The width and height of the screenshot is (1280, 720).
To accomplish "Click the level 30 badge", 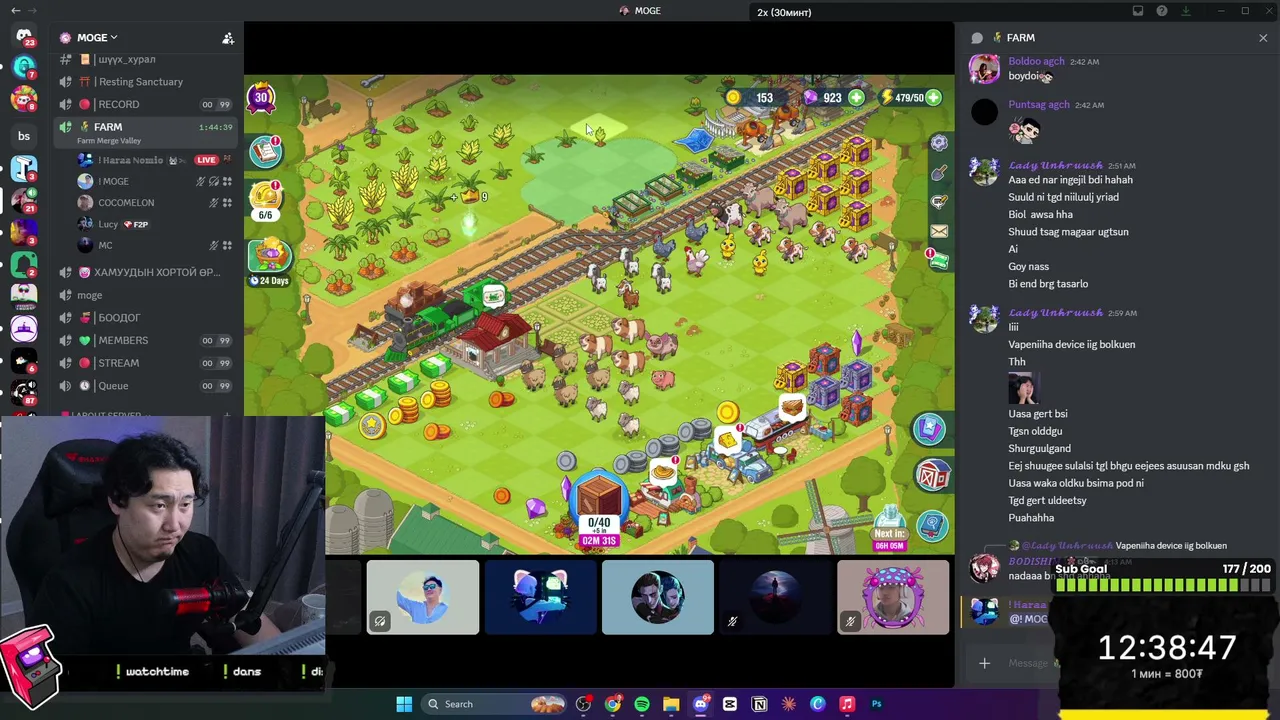I will click(x=261, y=97).
